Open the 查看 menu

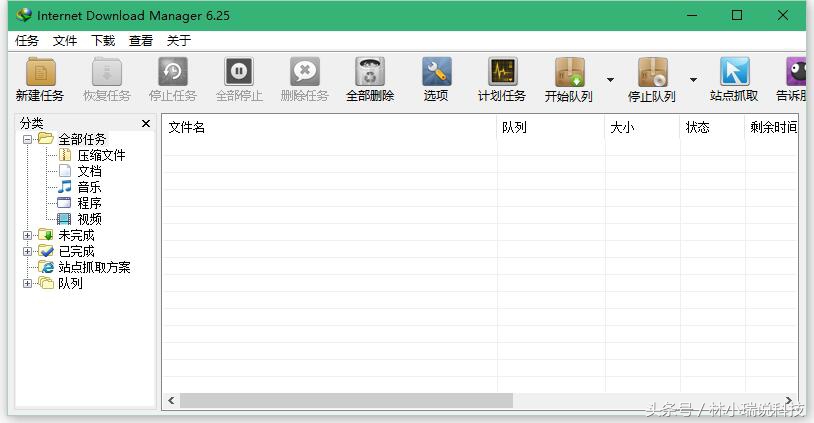(x=141, y=40)
